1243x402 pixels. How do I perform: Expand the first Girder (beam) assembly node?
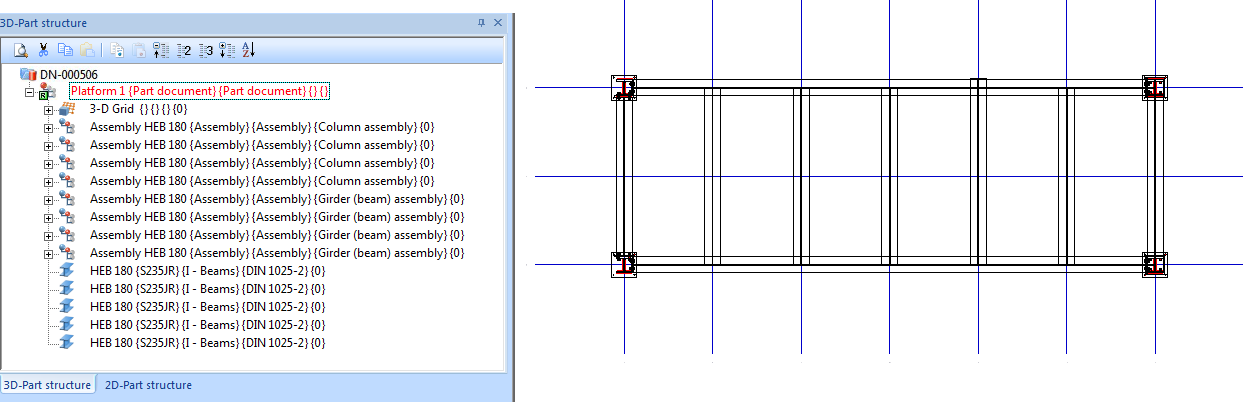coord(48,200)
